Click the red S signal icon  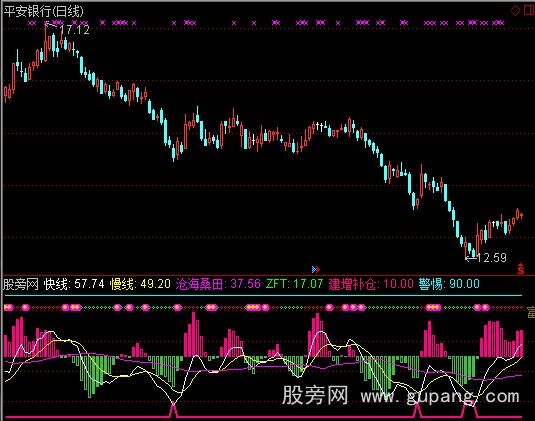pyautogui.click(x=521, y=269)
